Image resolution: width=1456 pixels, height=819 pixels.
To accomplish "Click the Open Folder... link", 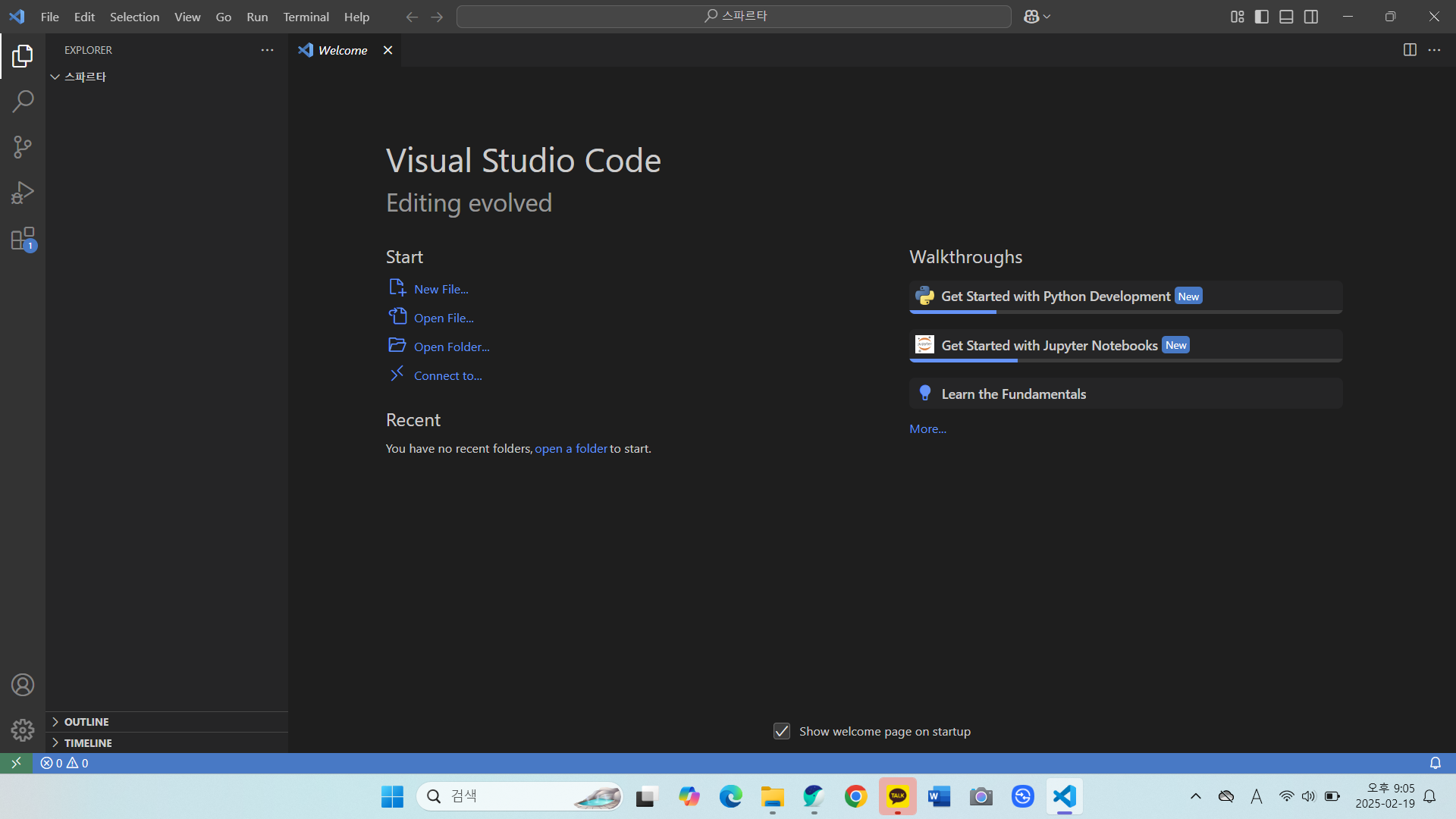I will [x=452, y=347].
